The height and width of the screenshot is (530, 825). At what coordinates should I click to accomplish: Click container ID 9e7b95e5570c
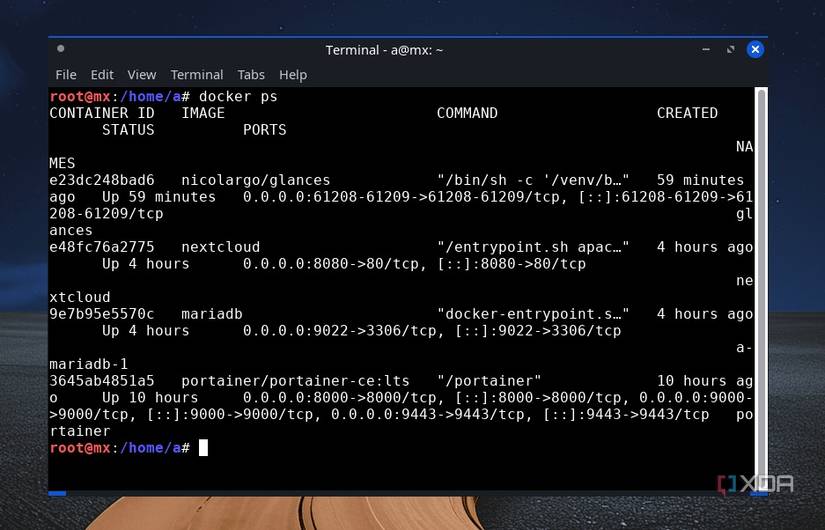coord(102,314)
